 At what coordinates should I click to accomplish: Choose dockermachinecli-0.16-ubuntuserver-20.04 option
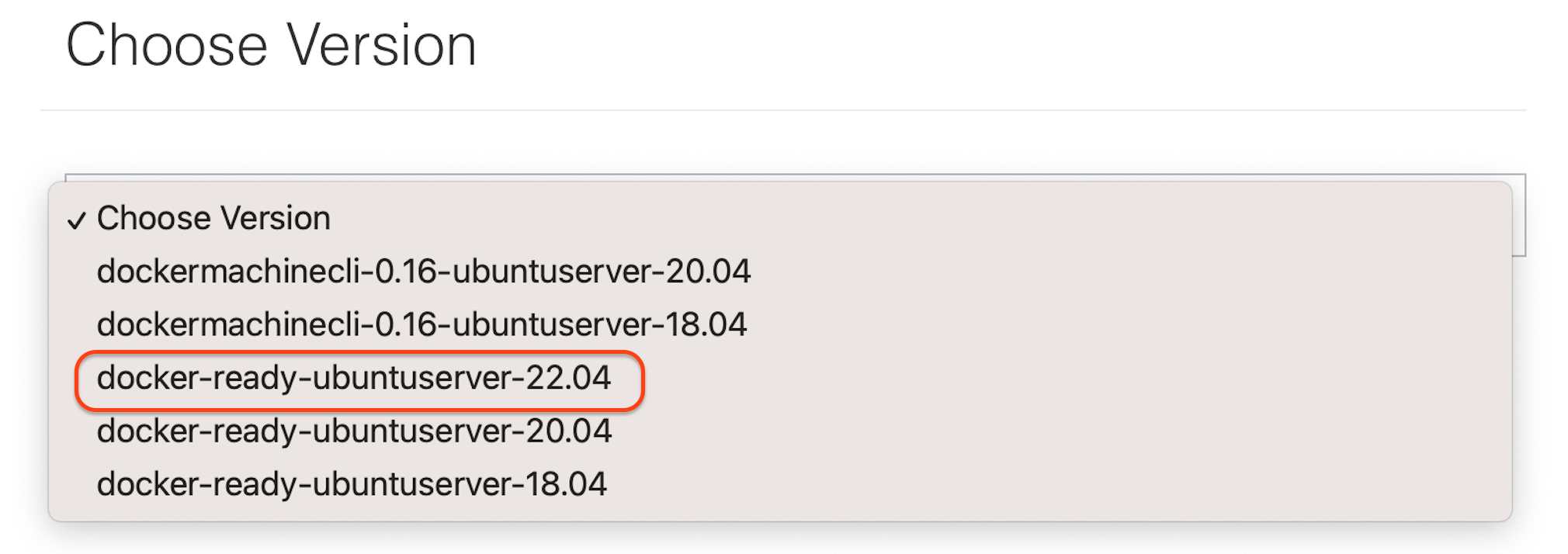pos(424,272)
